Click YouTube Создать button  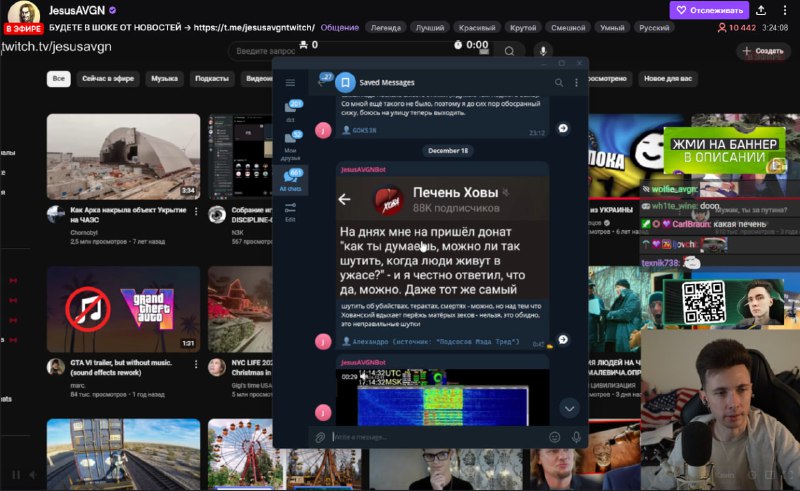(x=763, y=51)
